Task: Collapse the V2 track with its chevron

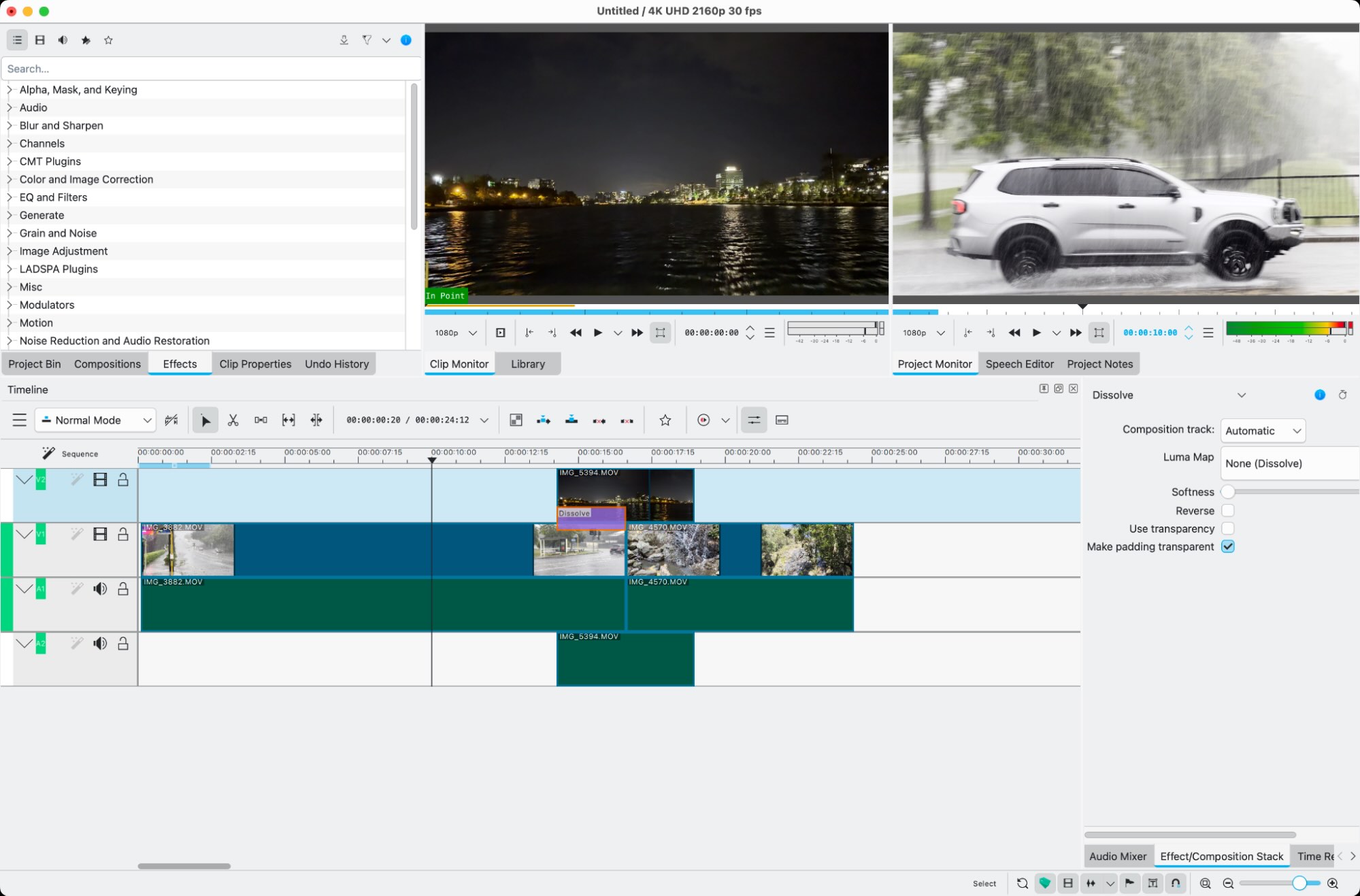Action: click(x=24, y=480)
